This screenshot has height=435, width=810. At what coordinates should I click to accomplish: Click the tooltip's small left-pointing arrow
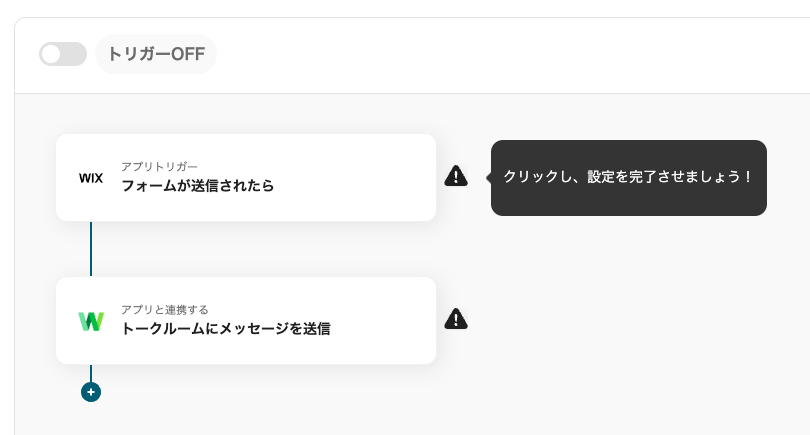[488, 177]
